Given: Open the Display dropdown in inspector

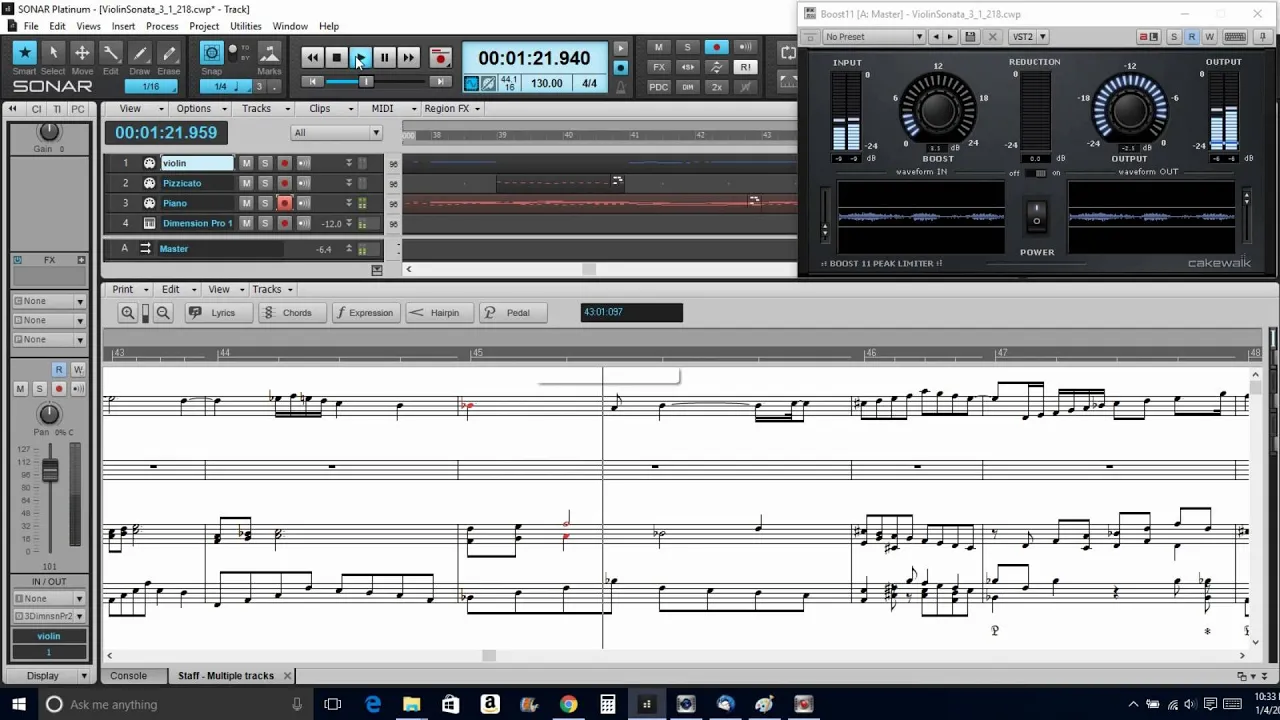Looking at the screenshot, I should (49, 676).
